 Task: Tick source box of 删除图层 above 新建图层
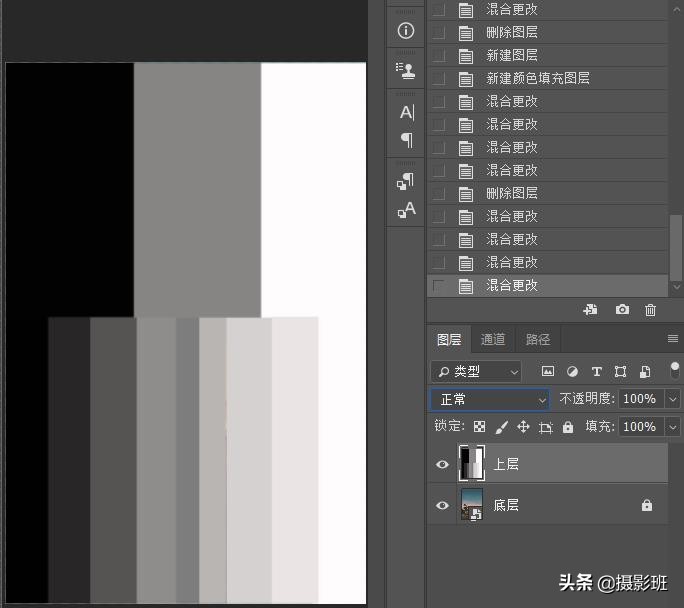coord(438,32)
